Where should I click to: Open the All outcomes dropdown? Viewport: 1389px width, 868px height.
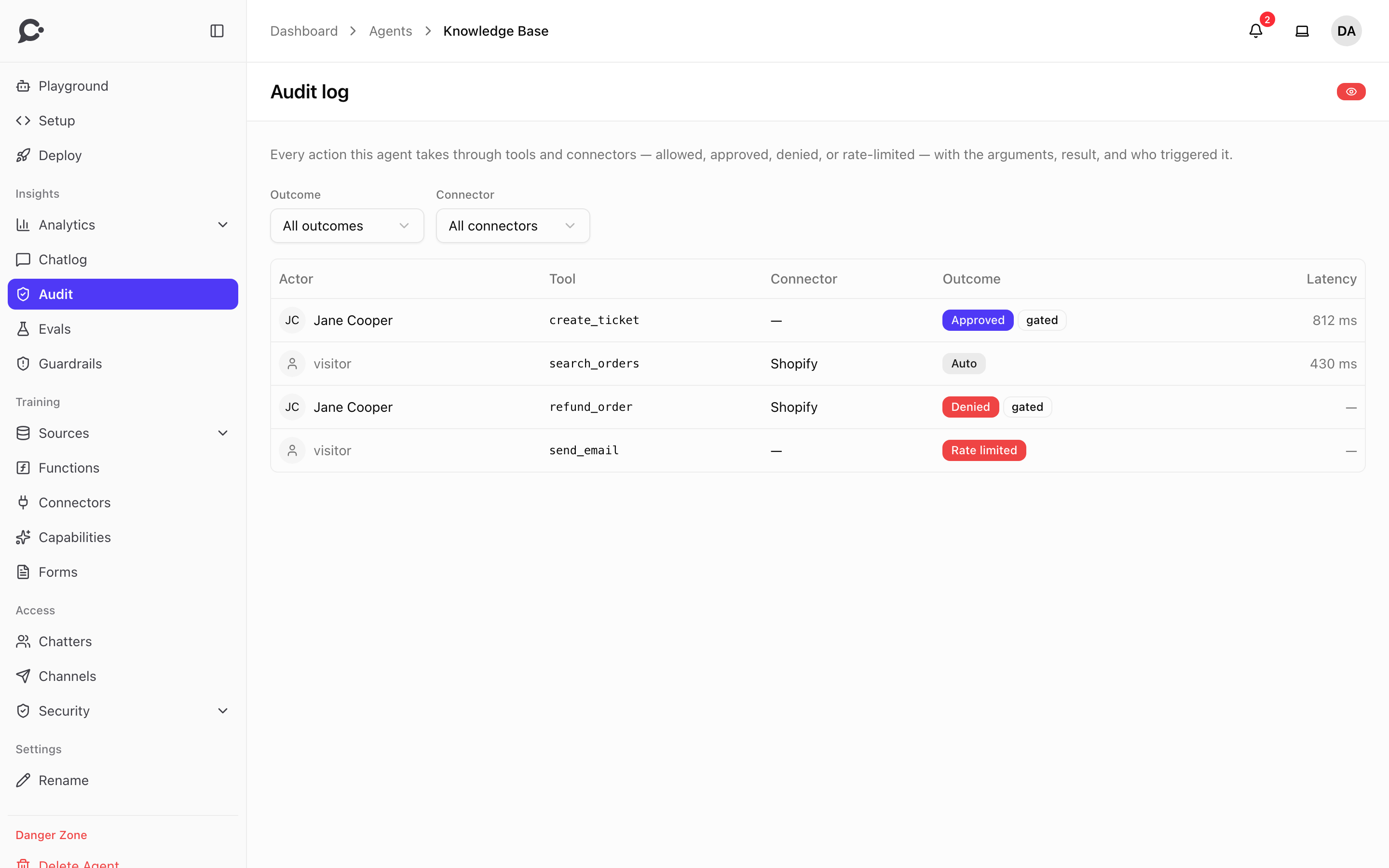click(347, 226)
